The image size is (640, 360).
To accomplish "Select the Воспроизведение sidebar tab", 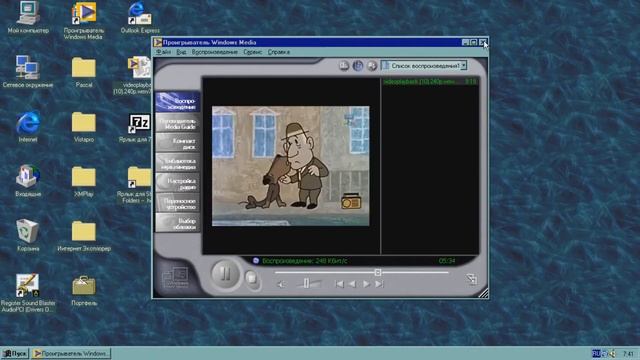I will [178, 102].
